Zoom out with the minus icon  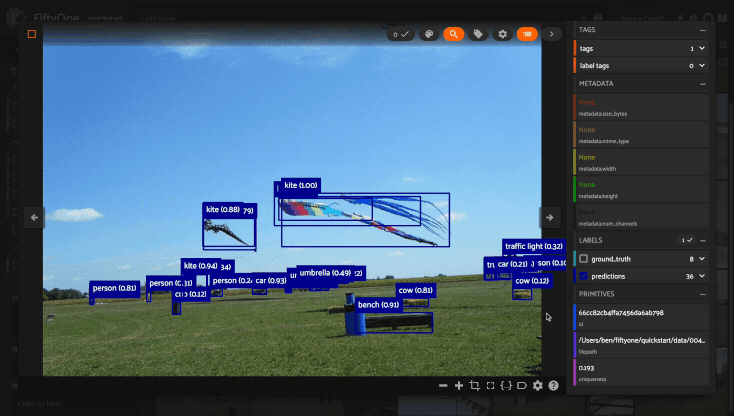(x=443, y=386)
